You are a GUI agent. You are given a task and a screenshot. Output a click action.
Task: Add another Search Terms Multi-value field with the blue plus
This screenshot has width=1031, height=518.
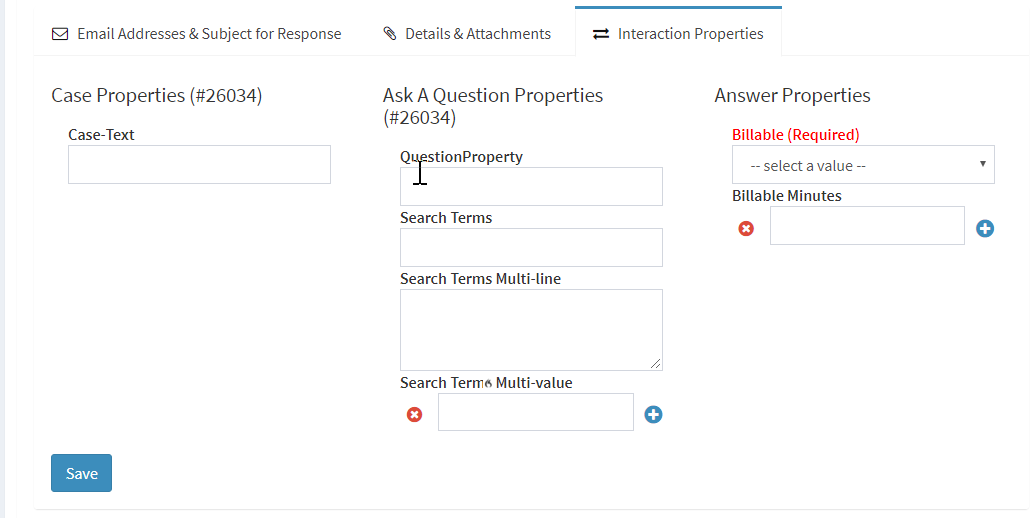tap(653, 414)
